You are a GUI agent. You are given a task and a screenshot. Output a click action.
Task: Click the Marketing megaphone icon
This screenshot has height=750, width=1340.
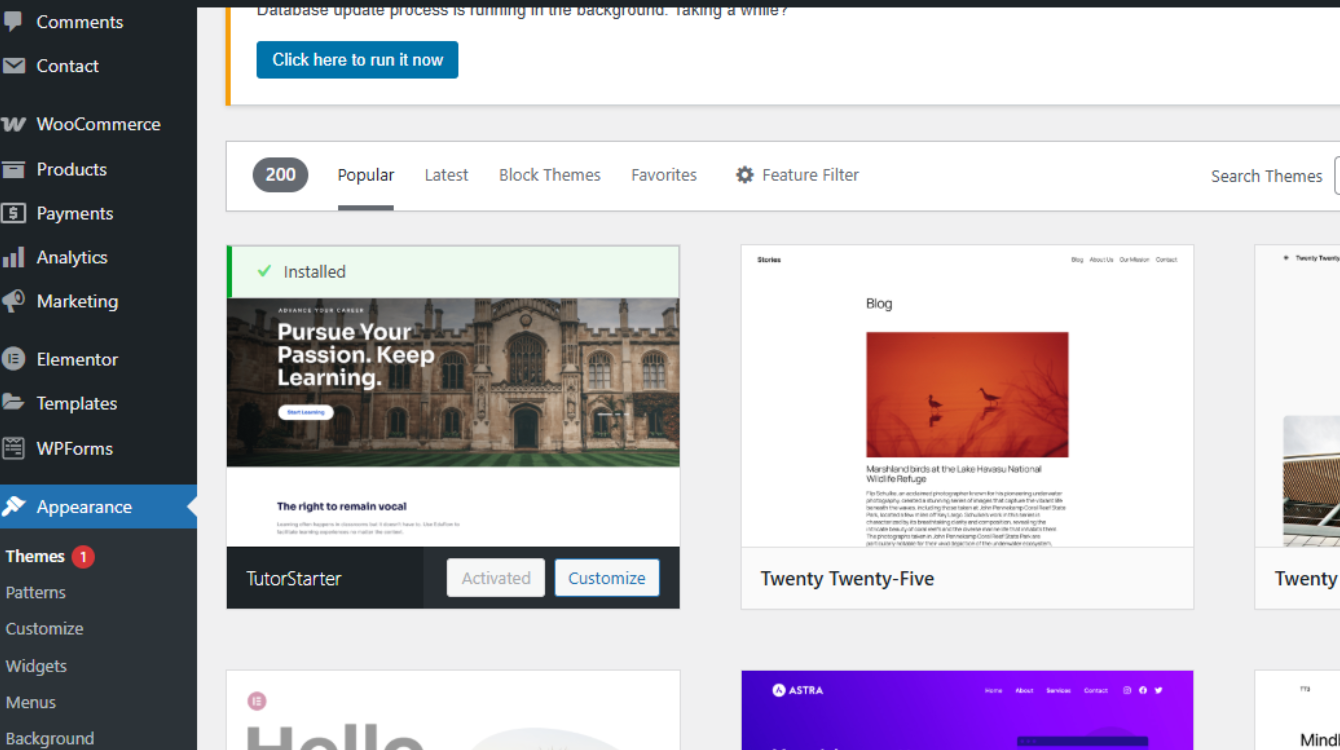point(13,301)
